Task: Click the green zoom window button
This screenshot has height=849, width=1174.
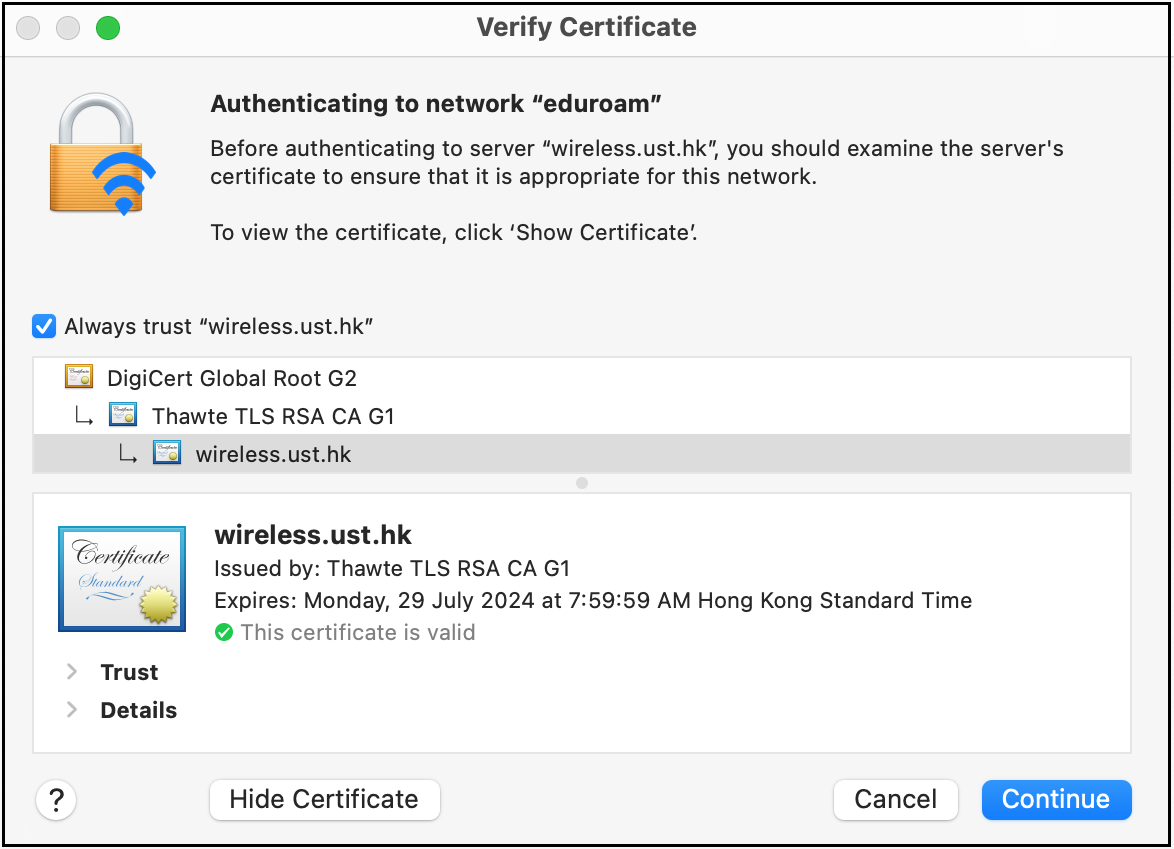Action: coord(107,28)
